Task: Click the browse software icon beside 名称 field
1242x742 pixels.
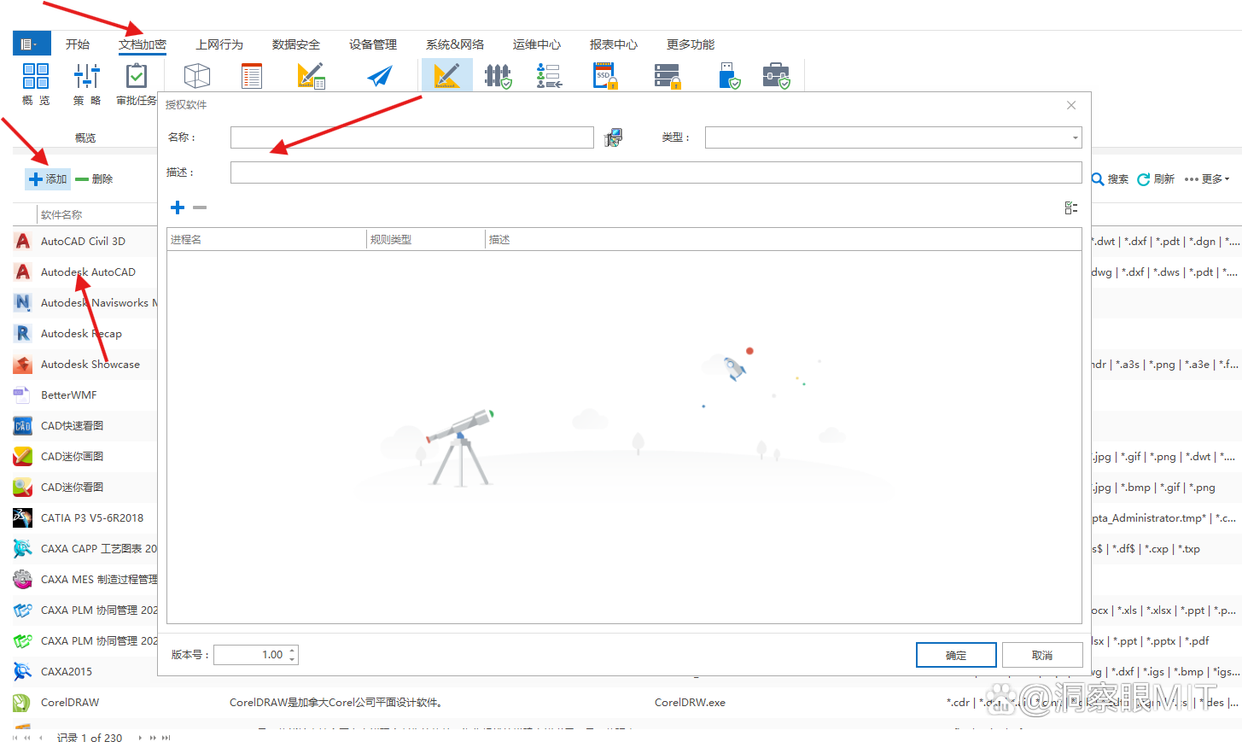Action: pyautogui.click(x=613, y=138)
